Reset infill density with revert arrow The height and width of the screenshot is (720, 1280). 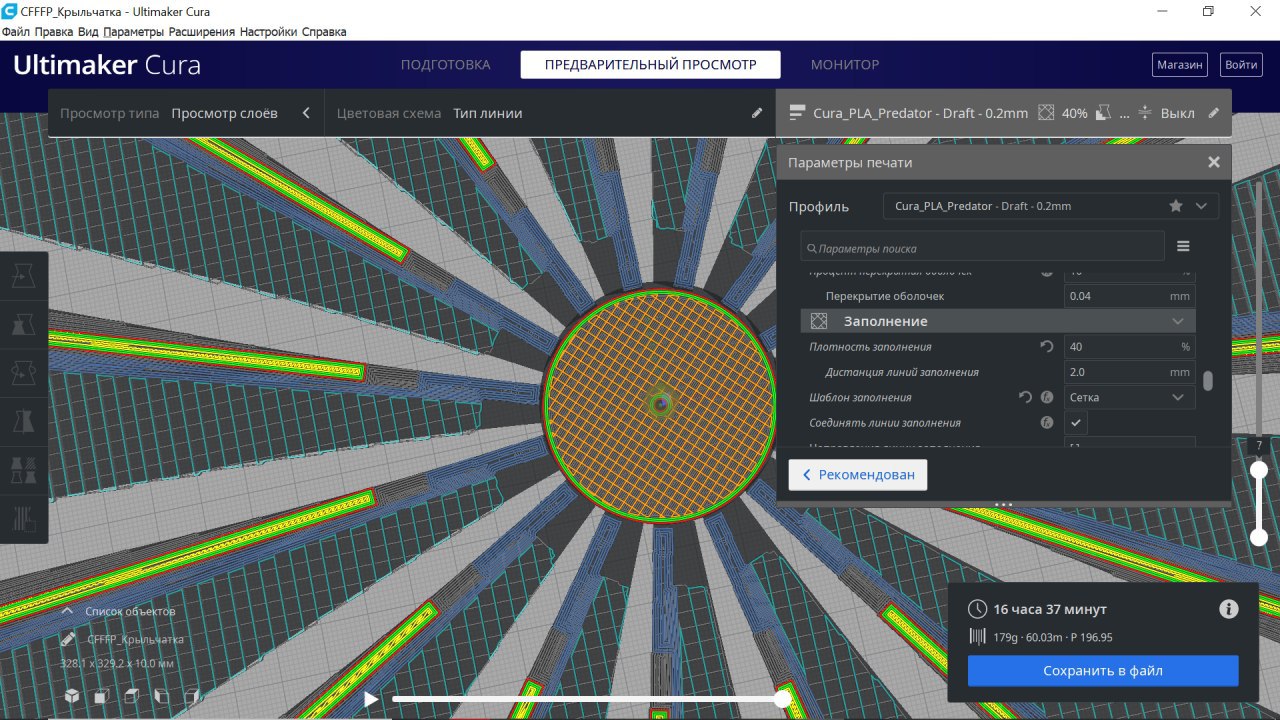1047,347
